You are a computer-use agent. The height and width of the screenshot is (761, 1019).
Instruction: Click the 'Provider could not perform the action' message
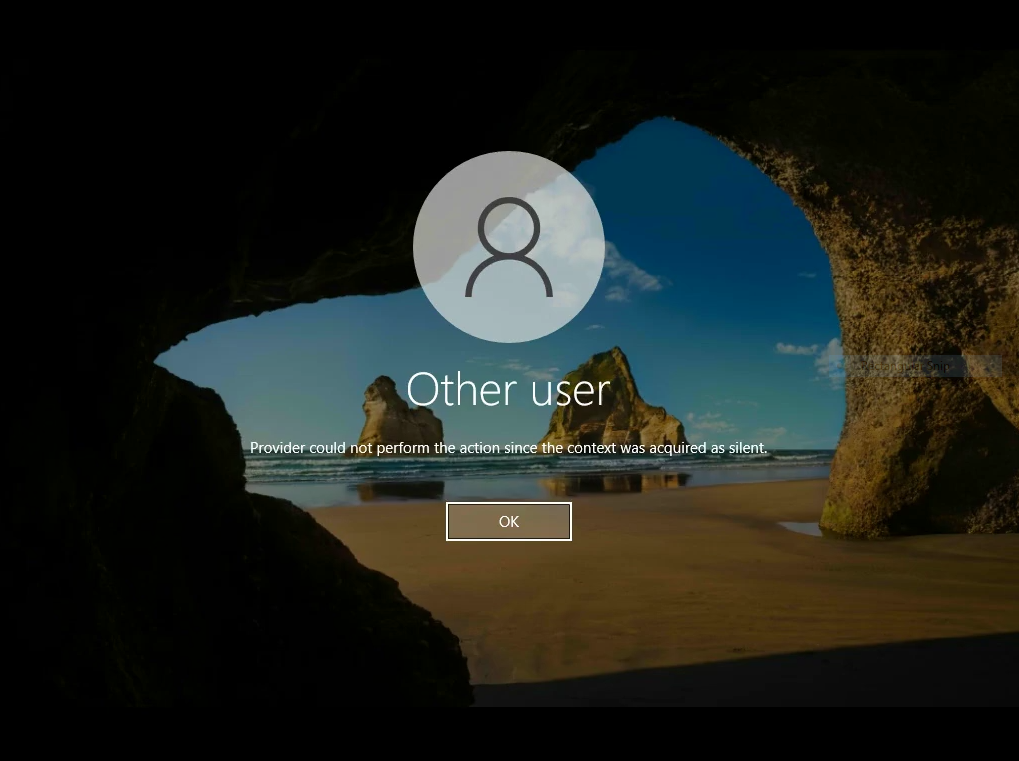pos(508,448)
